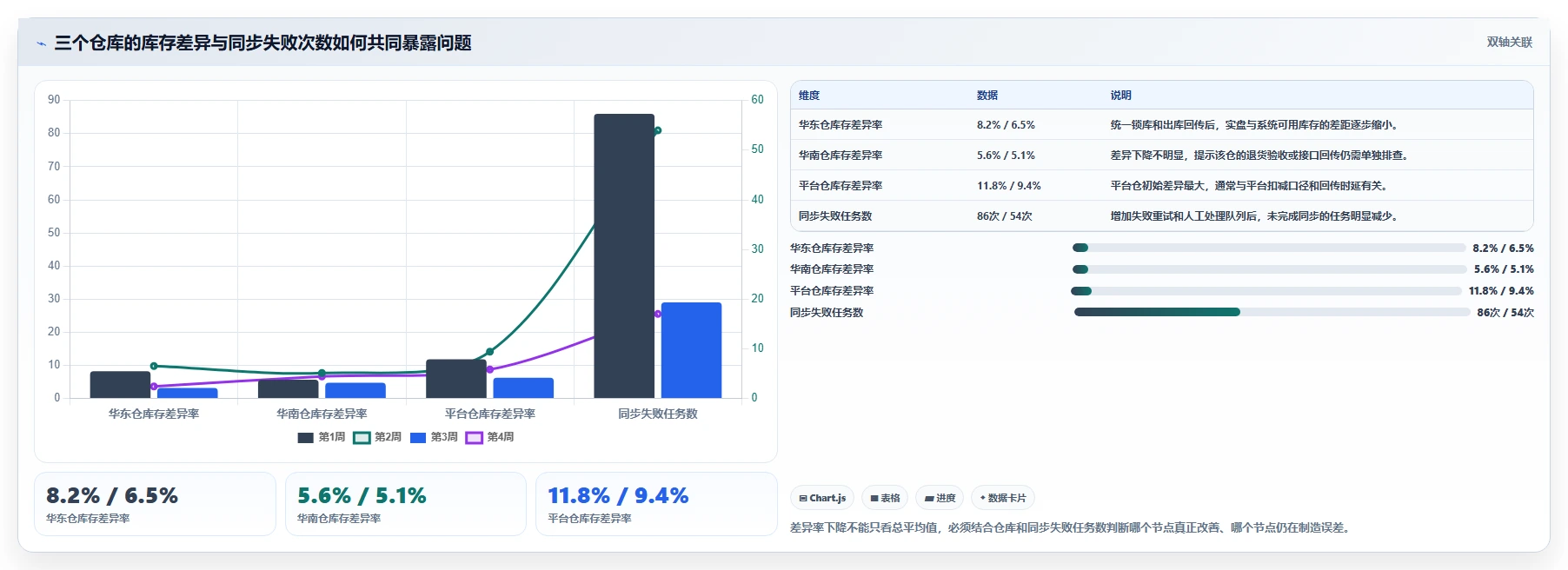
Task: Click the 进度 tag chip
Action: [940, 498]
